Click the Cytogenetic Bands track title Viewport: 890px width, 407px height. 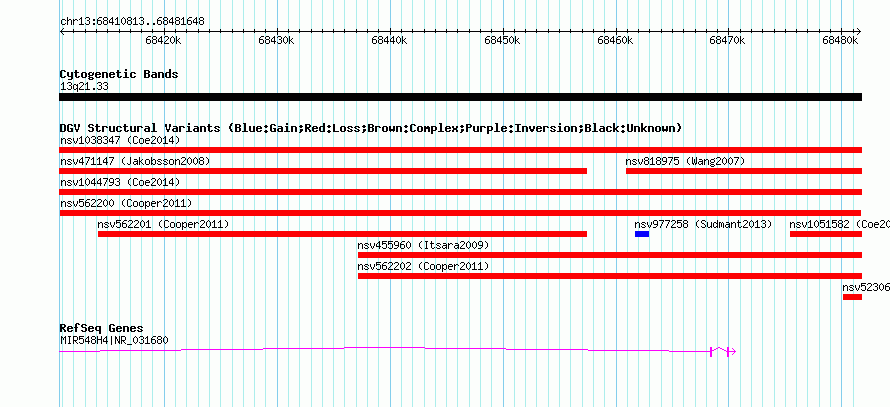(x=119, y=74)
